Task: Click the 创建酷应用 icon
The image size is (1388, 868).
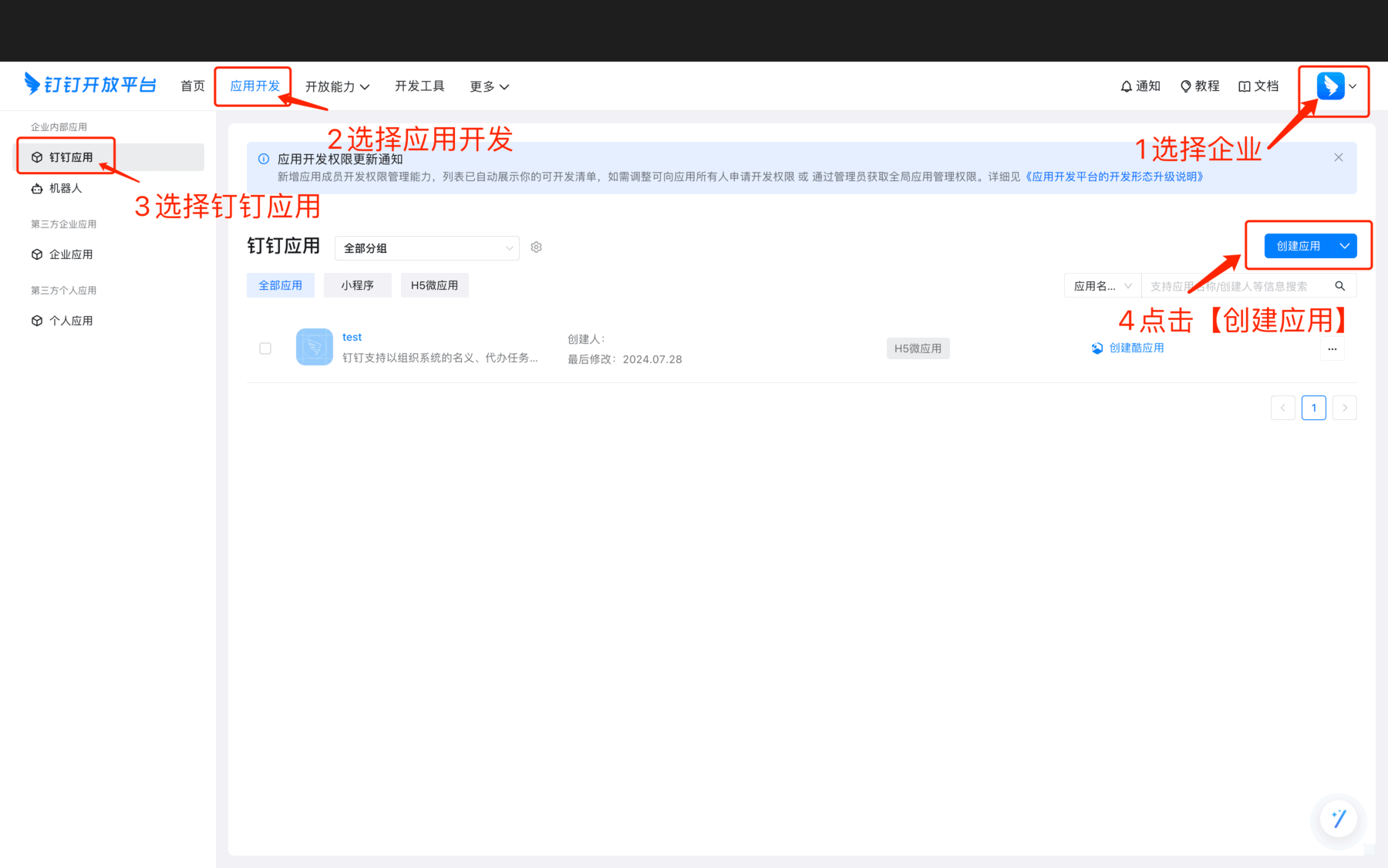Action: pyautogui.click(x=1097, y=348)
